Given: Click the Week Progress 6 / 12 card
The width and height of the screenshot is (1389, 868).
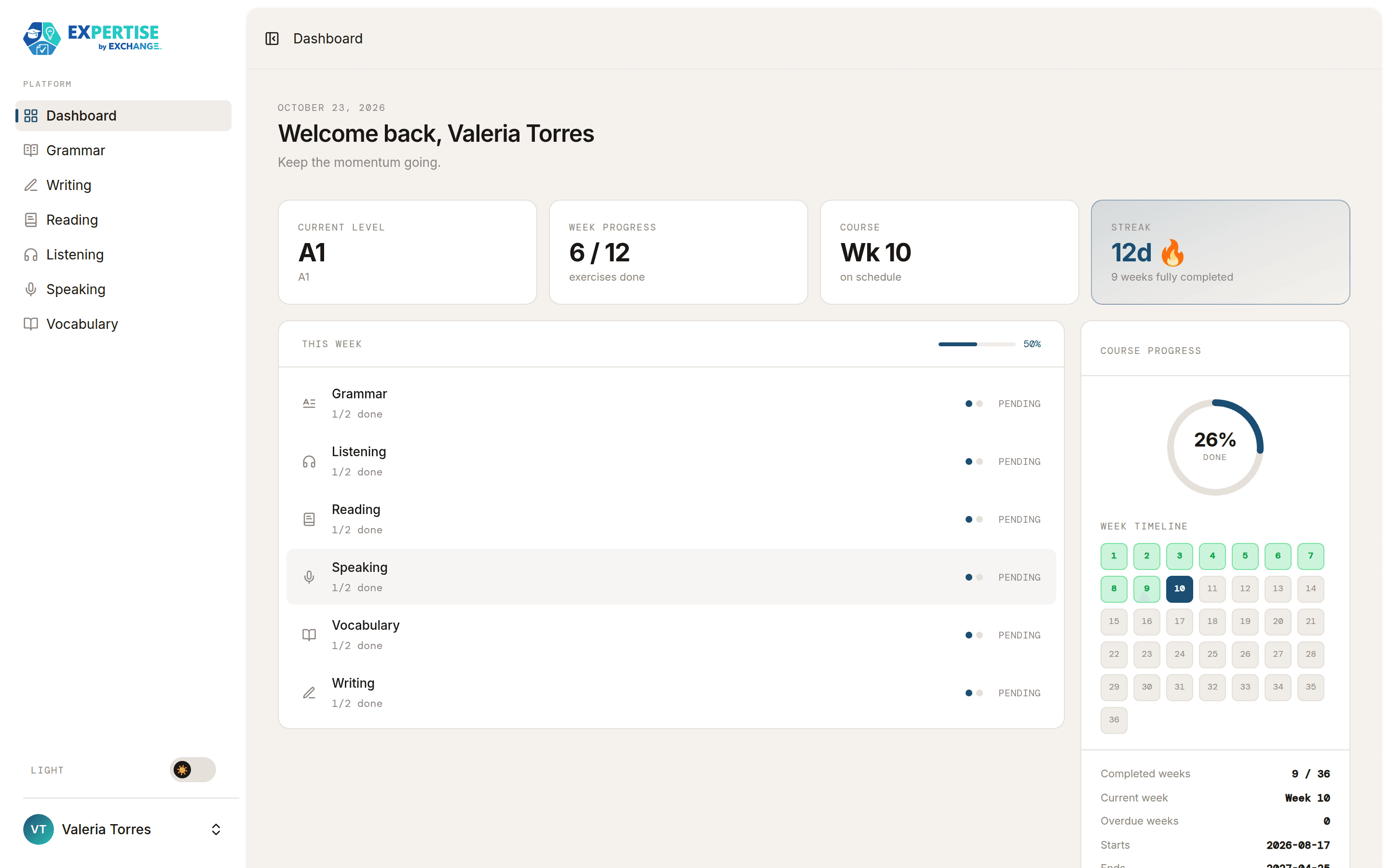Looking at the screenshot, I should click(x=679, y=252).
